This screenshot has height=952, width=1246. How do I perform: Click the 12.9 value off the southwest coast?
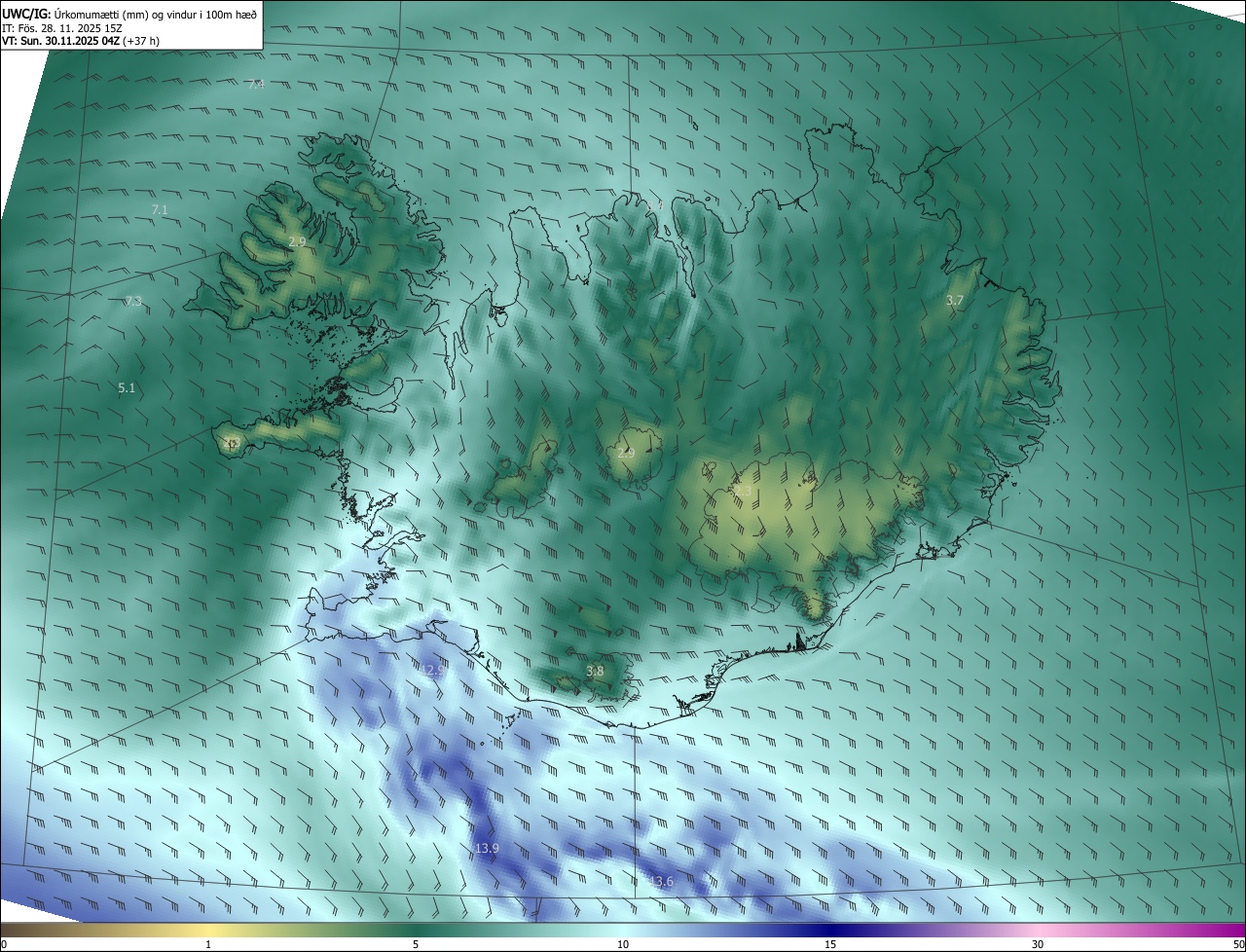(433, 671)
